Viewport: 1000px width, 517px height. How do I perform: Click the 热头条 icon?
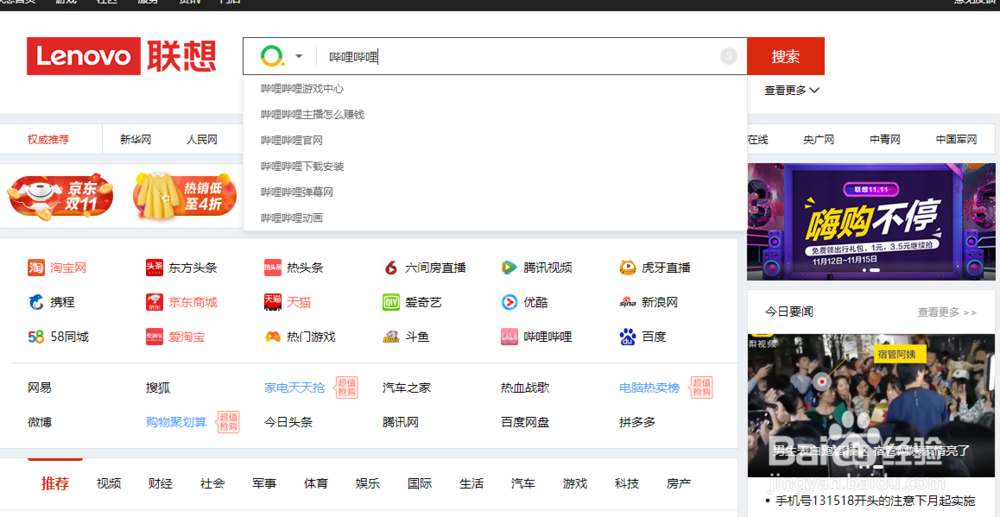tap(272, 268)
